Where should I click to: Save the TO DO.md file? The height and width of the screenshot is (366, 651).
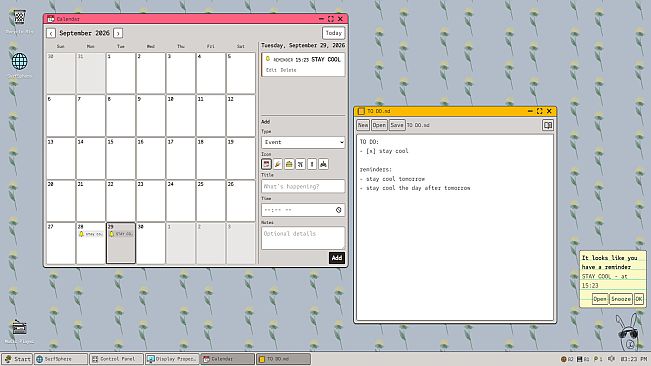pos(396,125)
